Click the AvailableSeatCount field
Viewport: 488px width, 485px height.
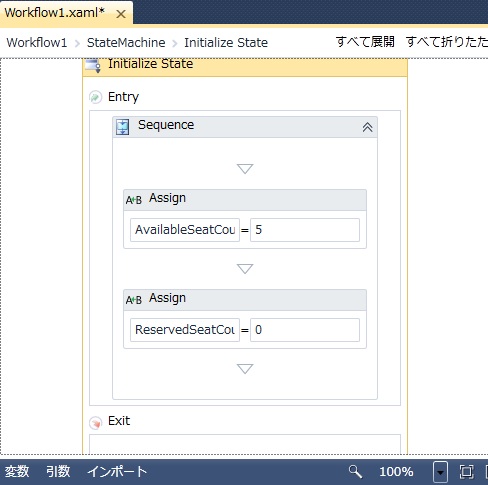click(x=185, y=230)
